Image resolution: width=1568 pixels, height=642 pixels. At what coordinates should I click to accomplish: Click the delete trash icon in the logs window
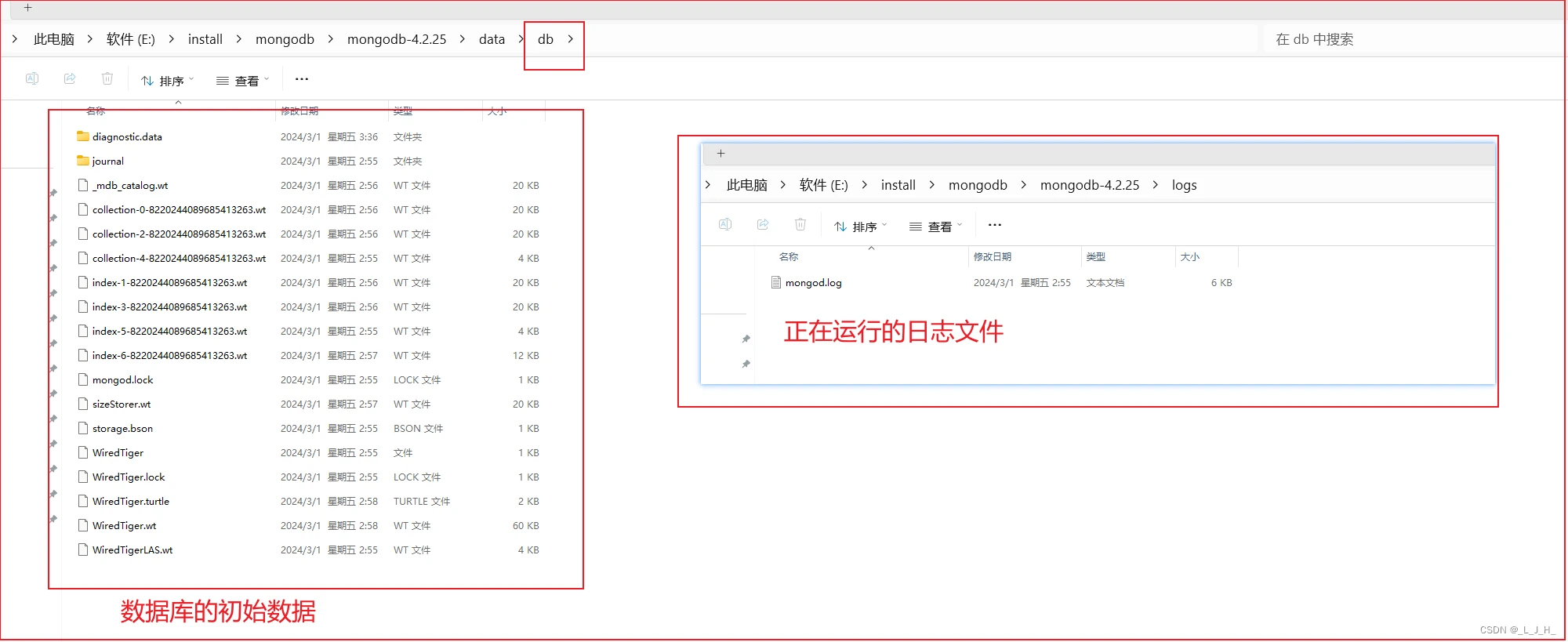[x=800, y=224]
